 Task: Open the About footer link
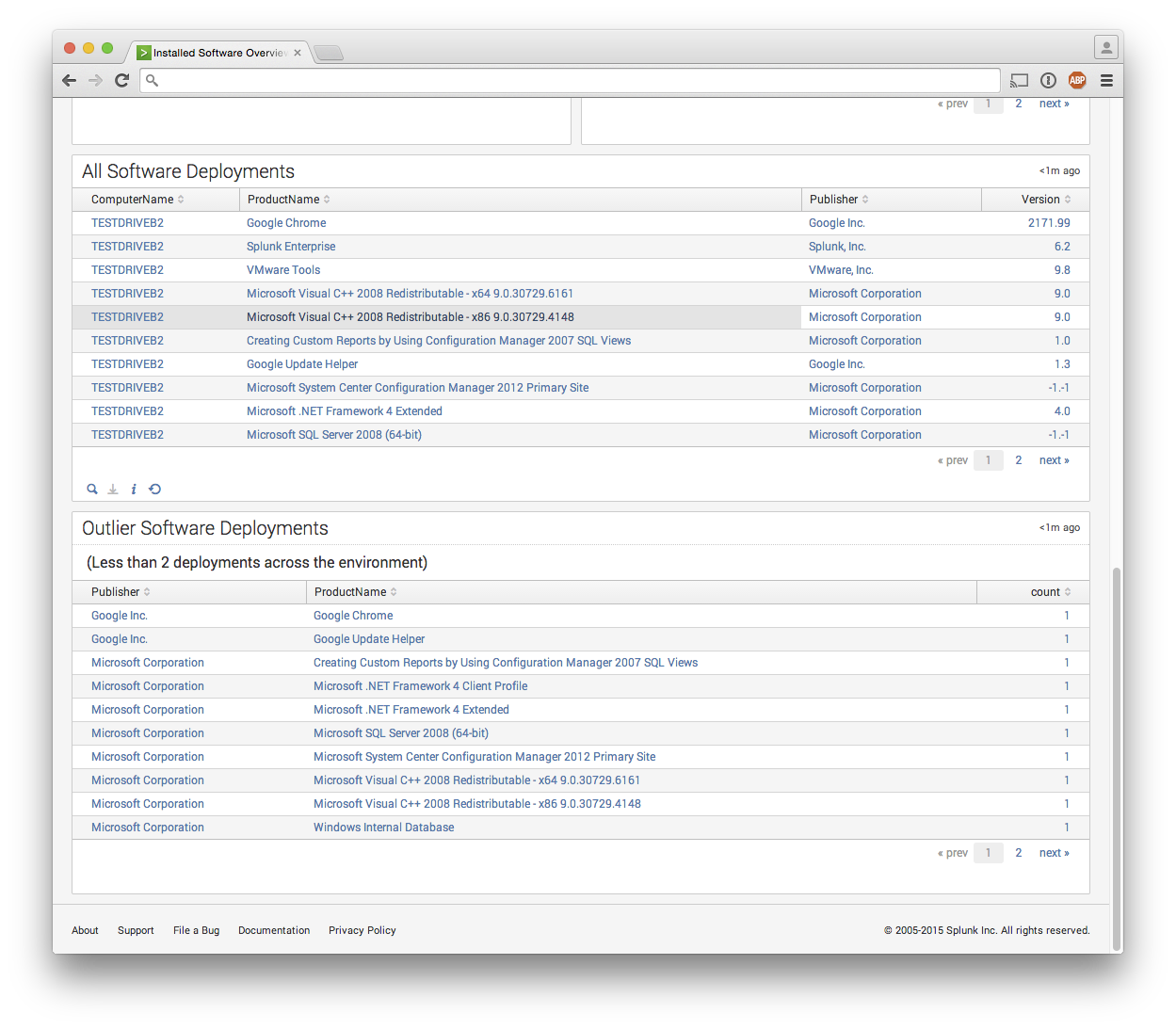point(85,930)
